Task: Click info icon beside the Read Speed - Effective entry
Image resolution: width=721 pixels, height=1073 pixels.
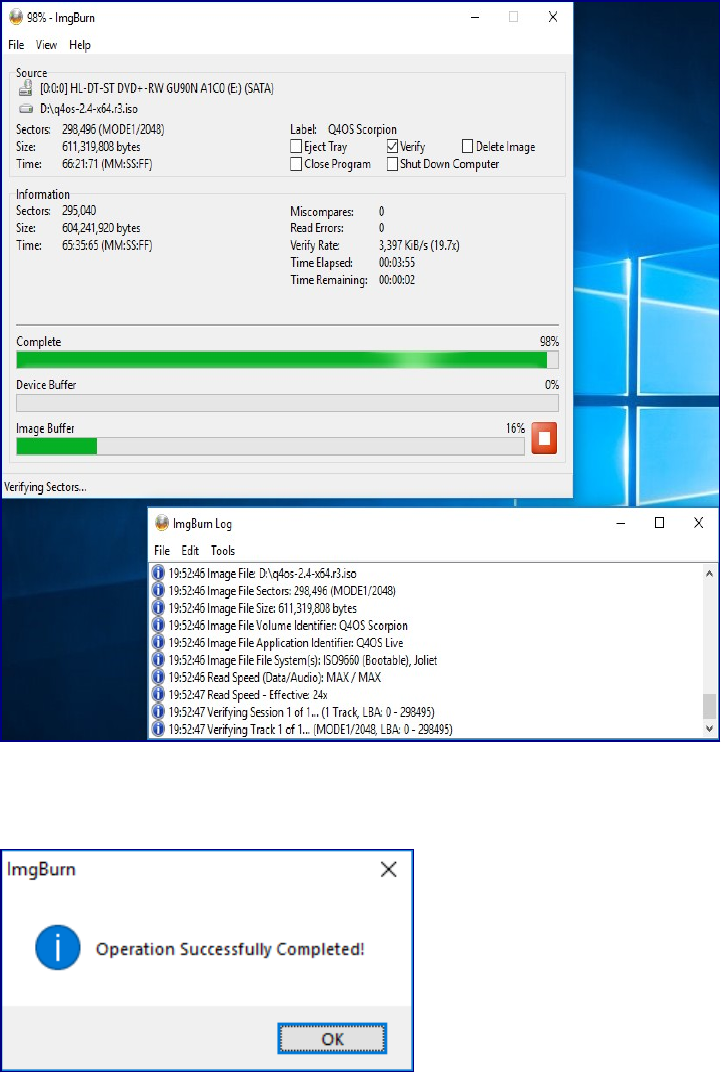Action: tap(158, 694)
